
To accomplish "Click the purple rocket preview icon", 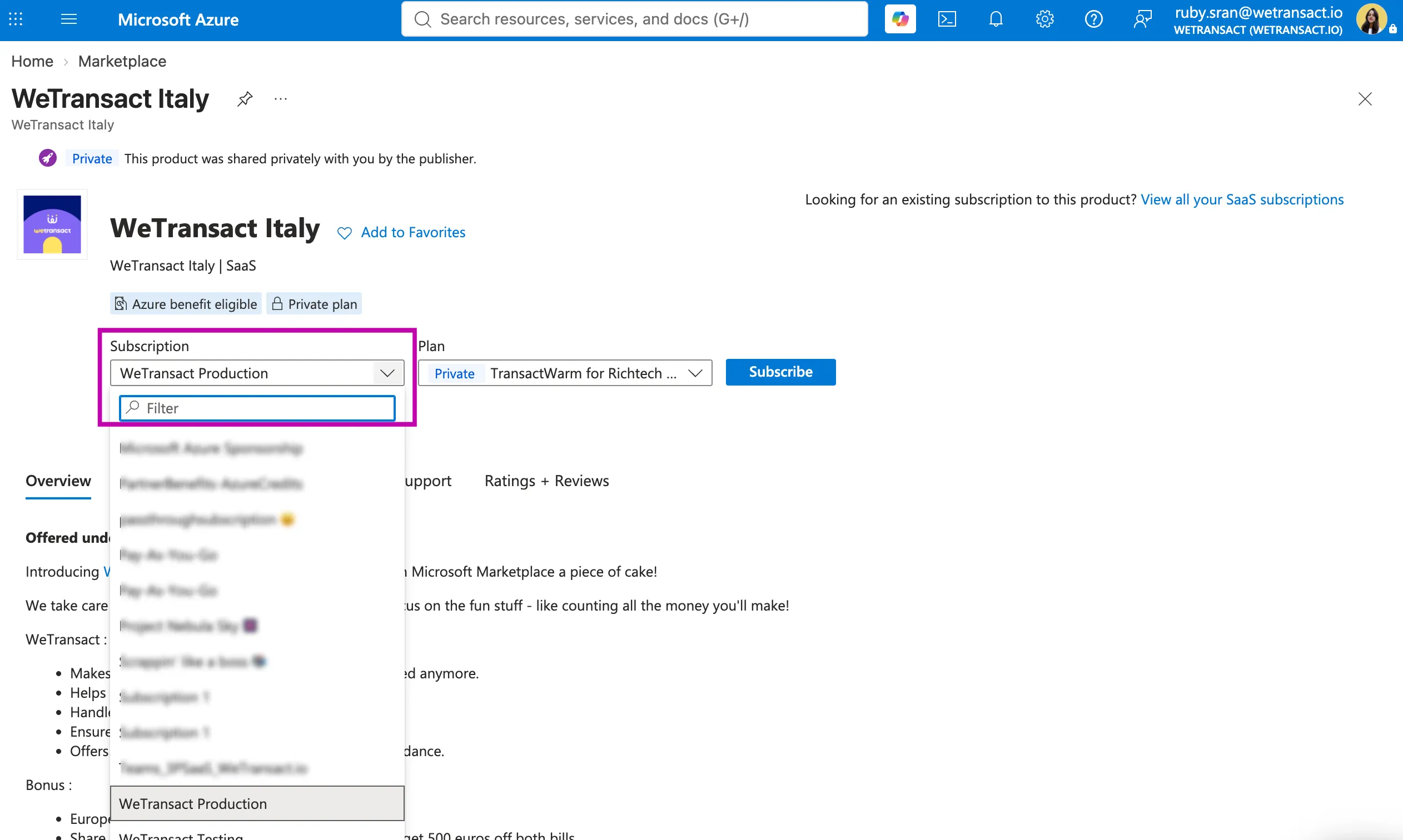I will (48, 158).
